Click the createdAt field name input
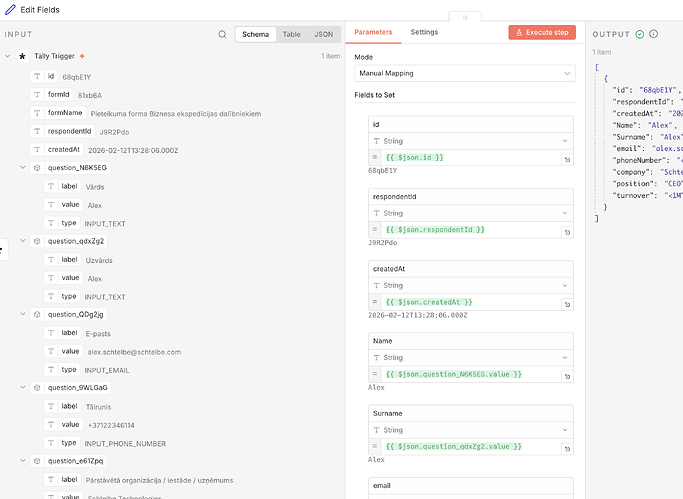The width and height of the screenshot is (683, 499). click(471, 269)
